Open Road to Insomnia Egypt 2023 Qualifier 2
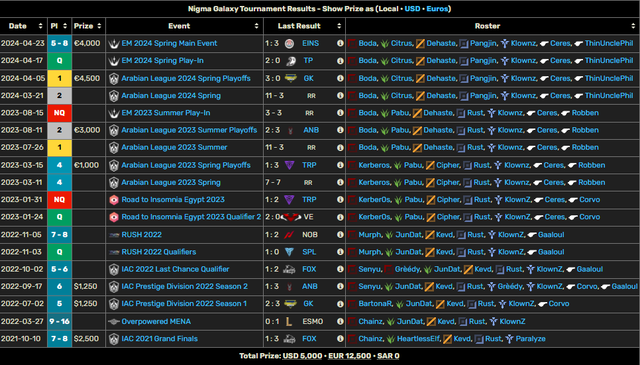Image resolution: width=640 pixels, height=365 pixels. 191,217
